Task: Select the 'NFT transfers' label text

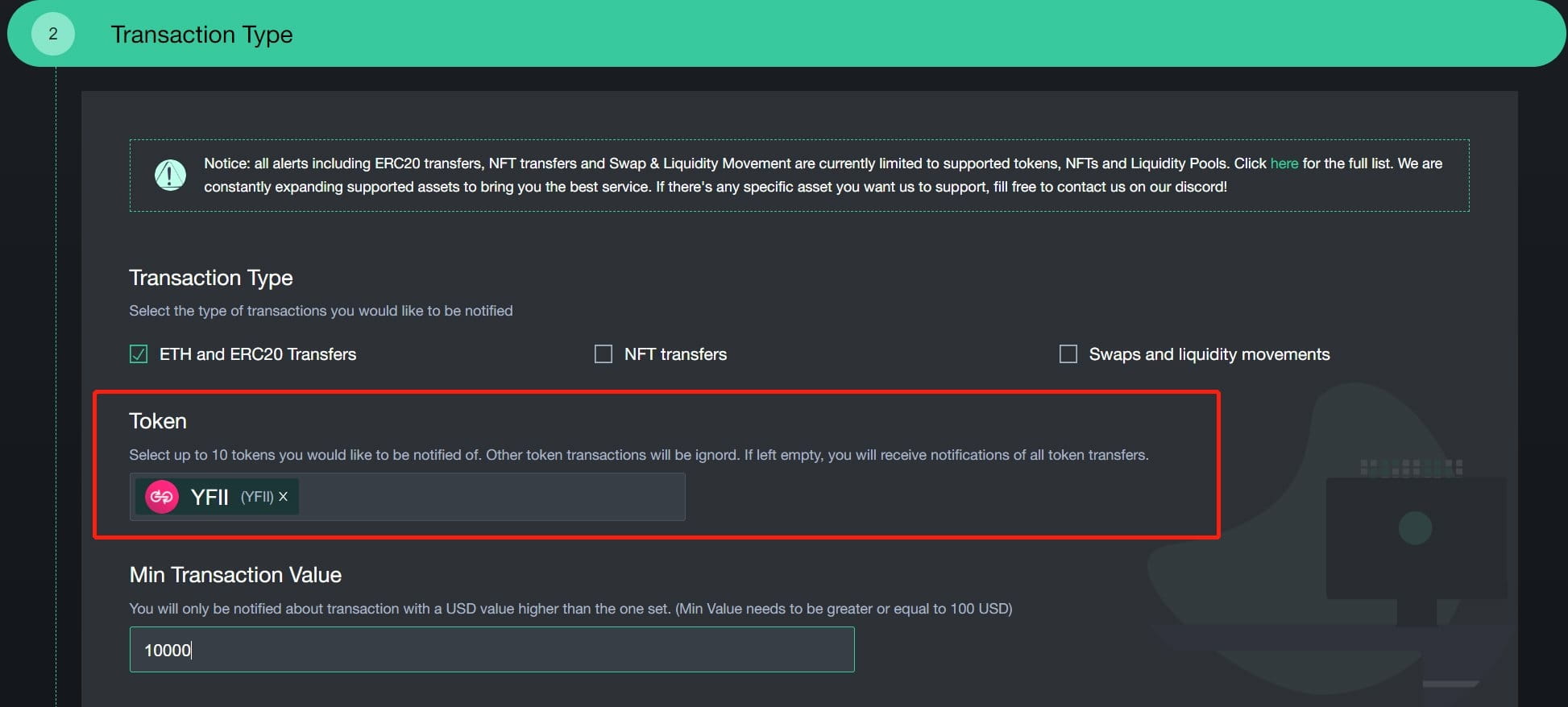Action: pyautogui.click(x=675, y=354)
